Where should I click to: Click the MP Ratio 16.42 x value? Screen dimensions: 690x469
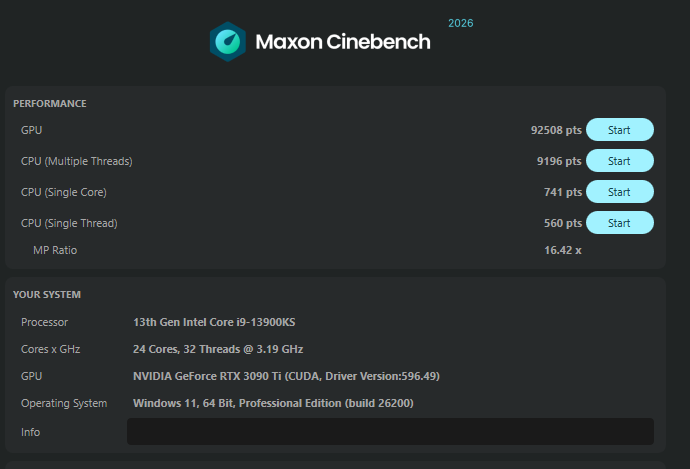pos(563,250)
